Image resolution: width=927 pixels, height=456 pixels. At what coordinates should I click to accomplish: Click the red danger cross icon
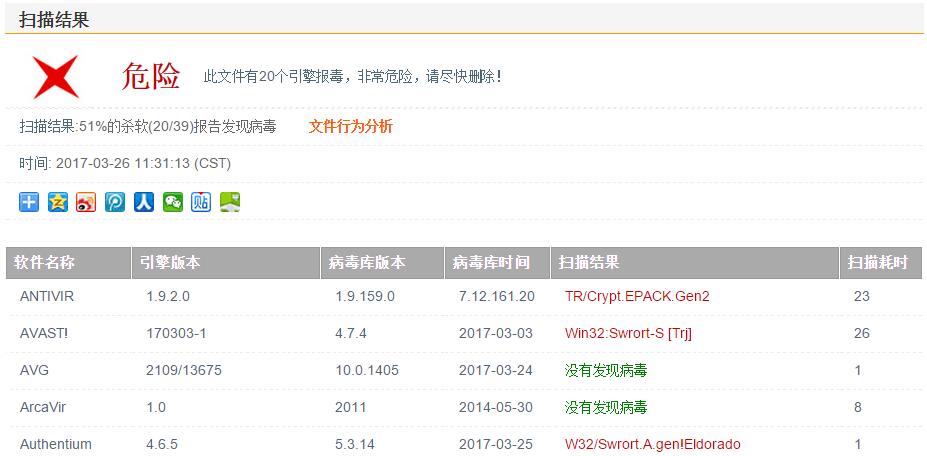tap(55, 77)
